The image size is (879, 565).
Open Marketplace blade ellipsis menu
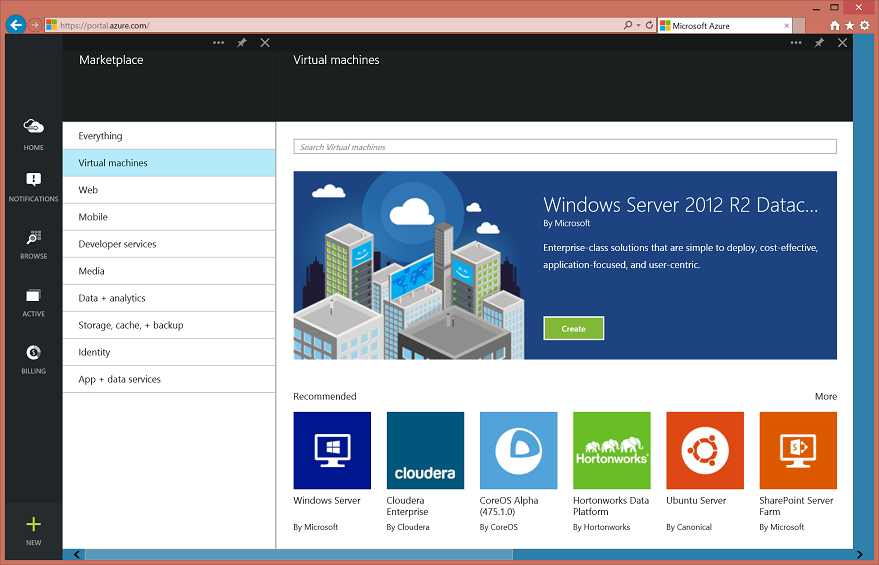click(x=219, y=43)
